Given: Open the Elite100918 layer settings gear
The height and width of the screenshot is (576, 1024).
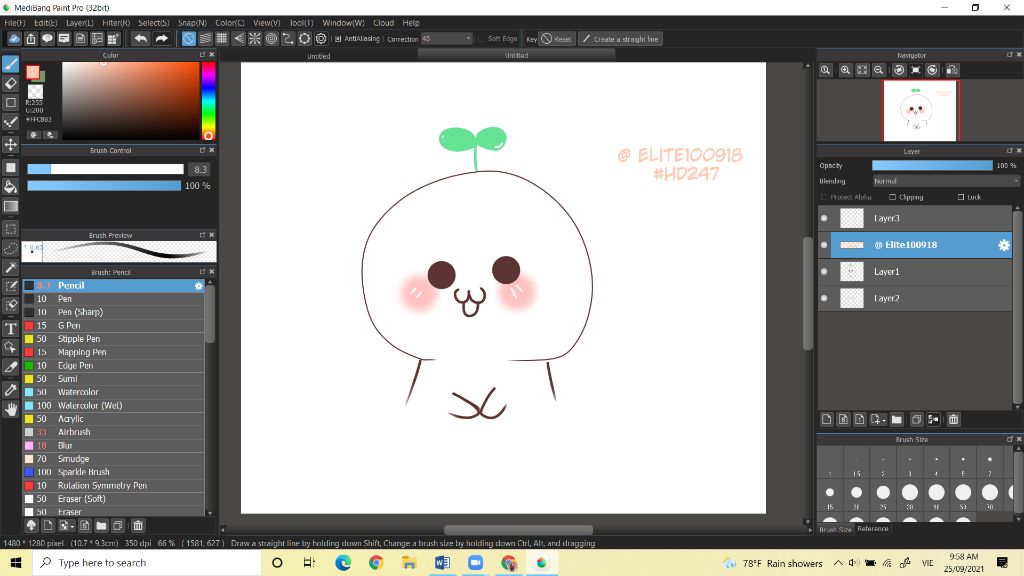Looking at the screenshot, I should click(1004, 245).
